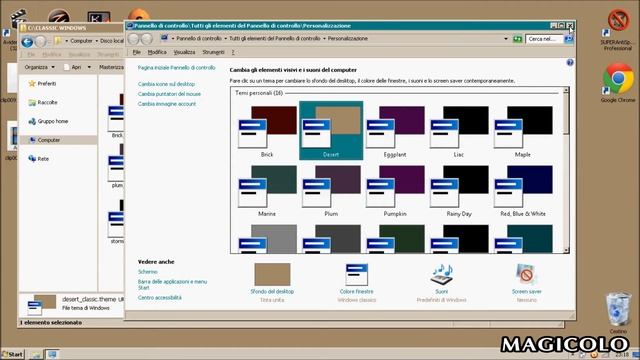Click scroll up arrow of themes list

[x=566, y=90]
